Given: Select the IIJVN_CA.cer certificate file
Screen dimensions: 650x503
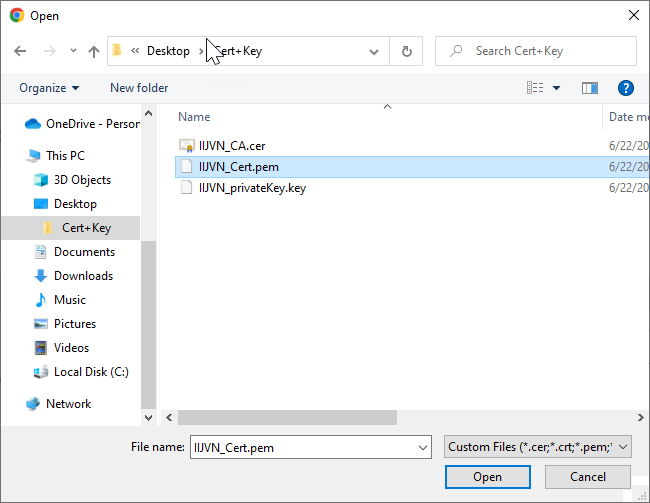Looking at the screenshot, I should tap(230, 146).
